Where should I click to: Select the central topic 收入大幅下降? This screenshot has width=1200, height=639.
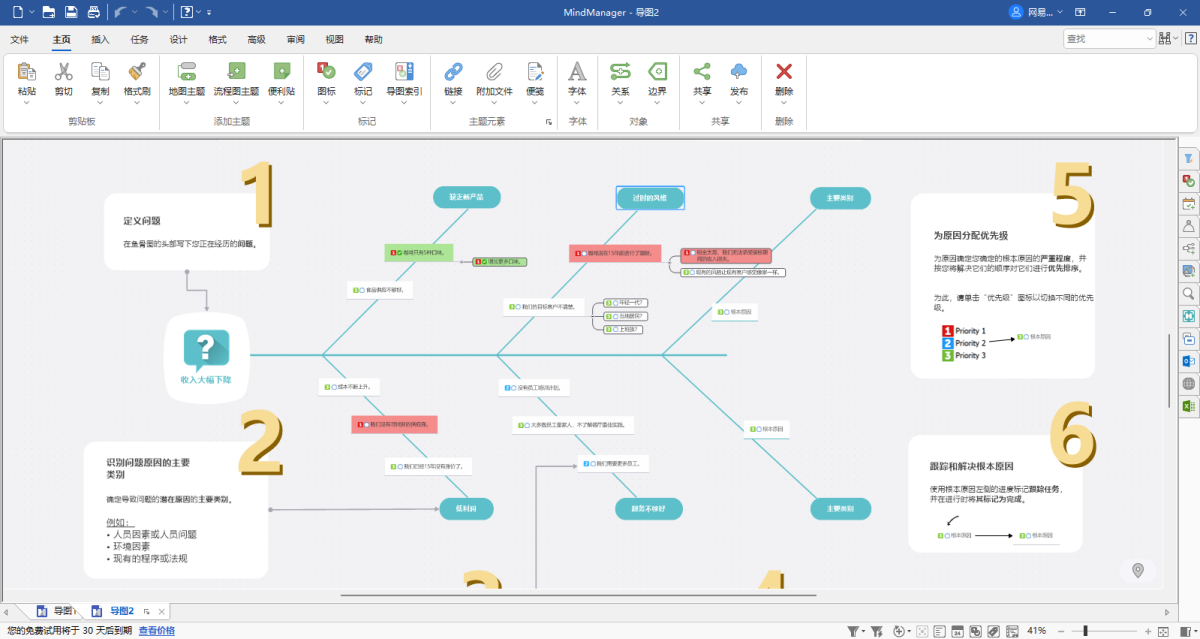(x=205, y=357)
